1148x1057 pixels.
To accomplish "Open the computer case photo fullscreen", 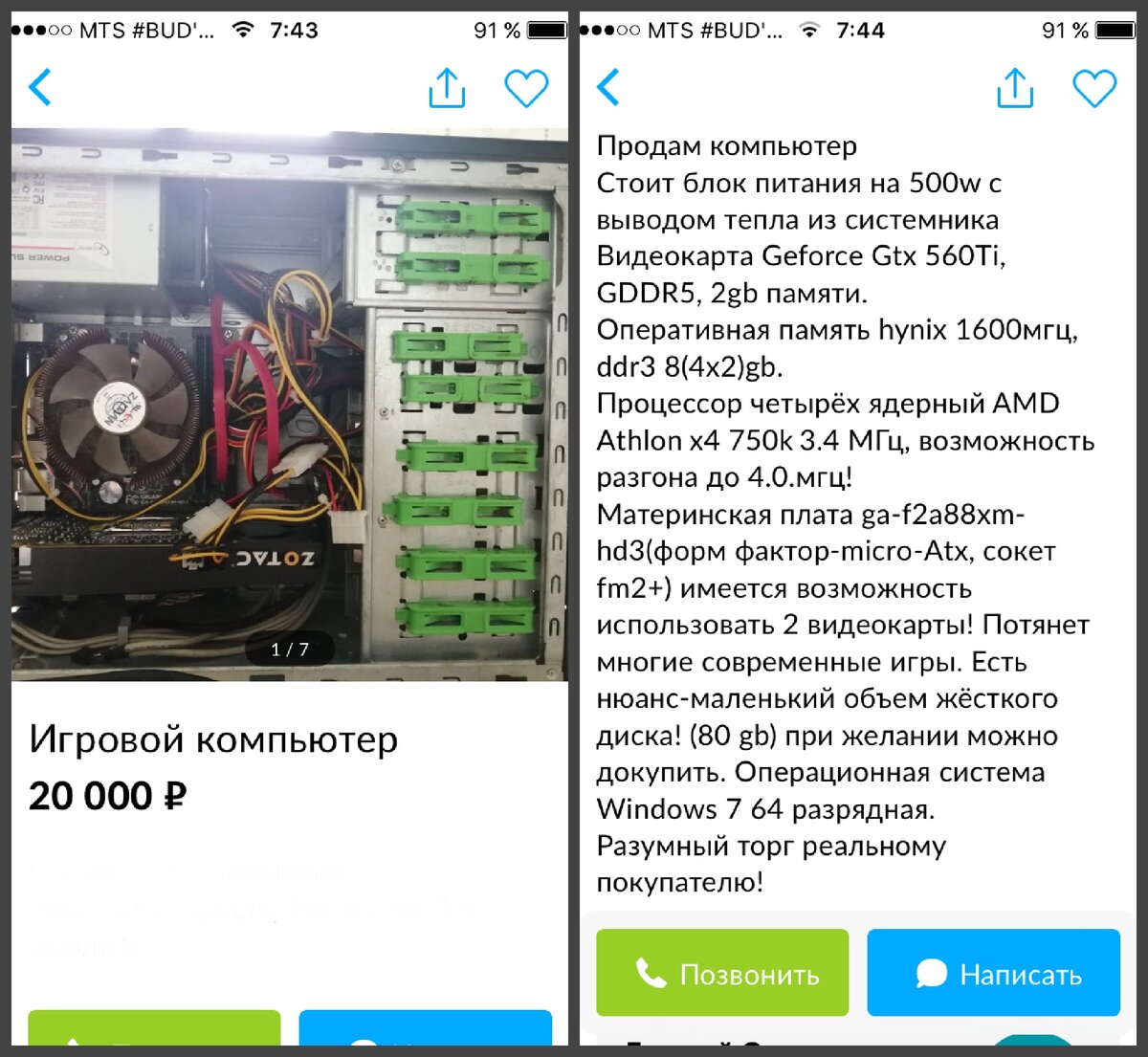I will [x=289, y=405].
